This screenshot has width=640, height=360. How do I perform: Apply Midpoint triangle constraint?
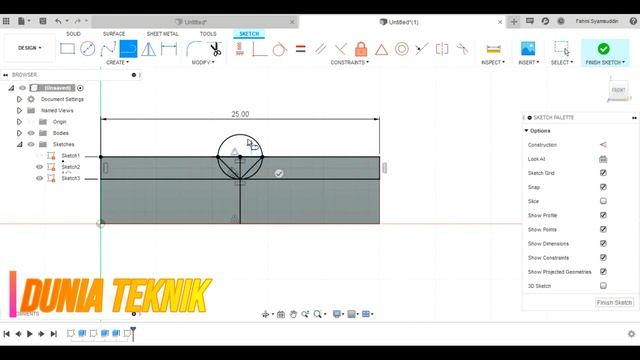coord(381,50)
